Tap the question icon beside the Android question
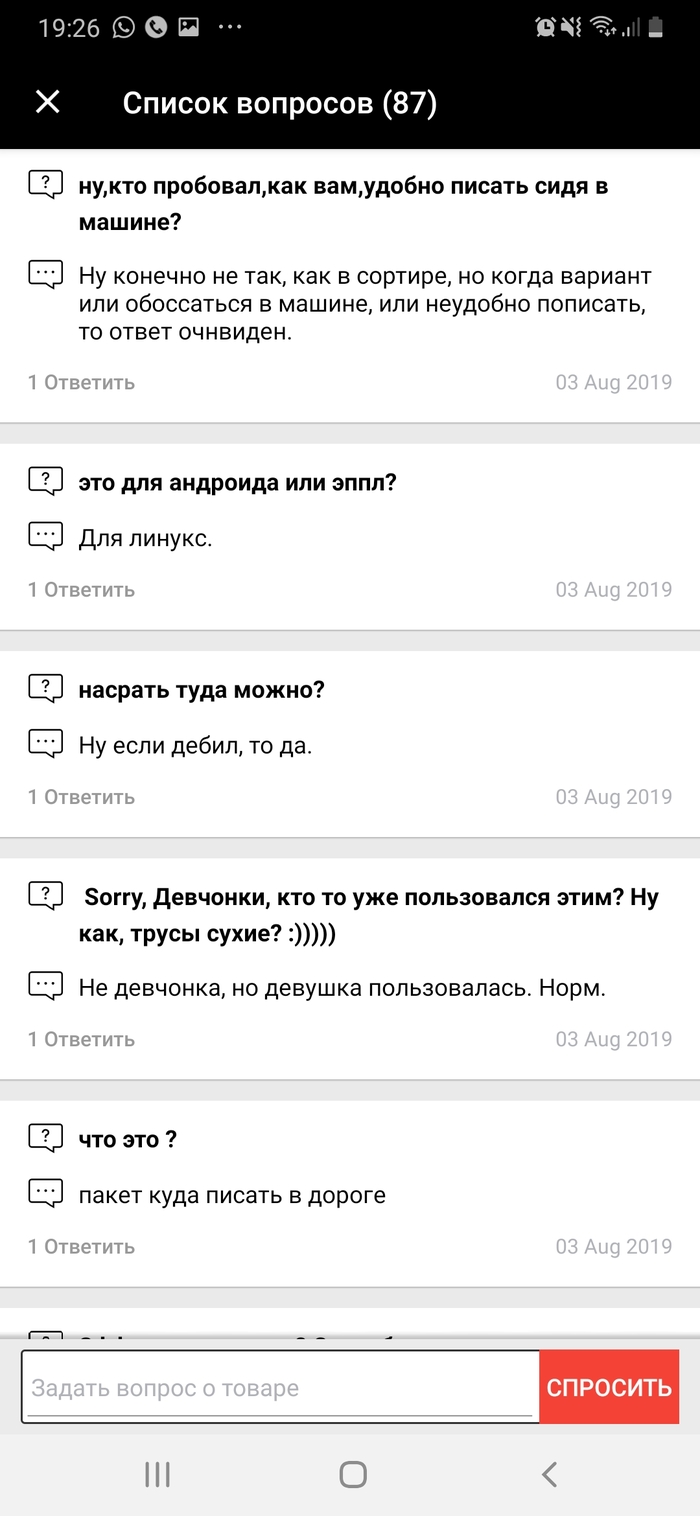700x1516 pixels. click(45, 481)
